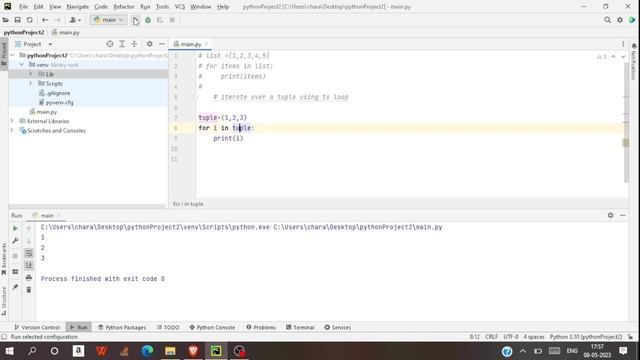640x360 pixels.
Task: Open the Refactor menu
Action: point(124,7)
